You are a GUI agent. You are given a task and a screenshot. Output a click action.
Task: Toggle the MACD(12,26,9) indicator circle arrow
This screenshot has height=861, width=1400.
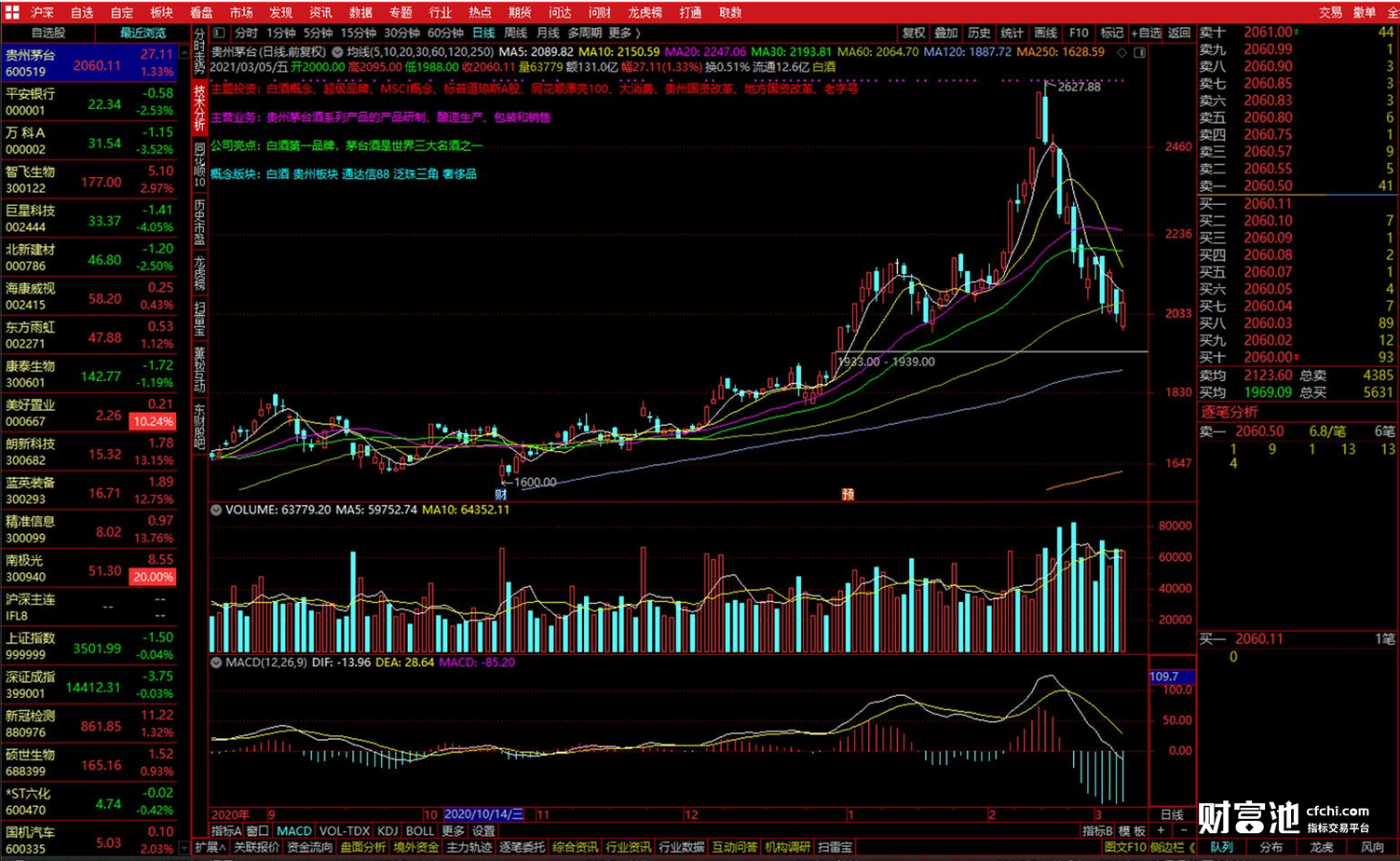click(216, 663)
